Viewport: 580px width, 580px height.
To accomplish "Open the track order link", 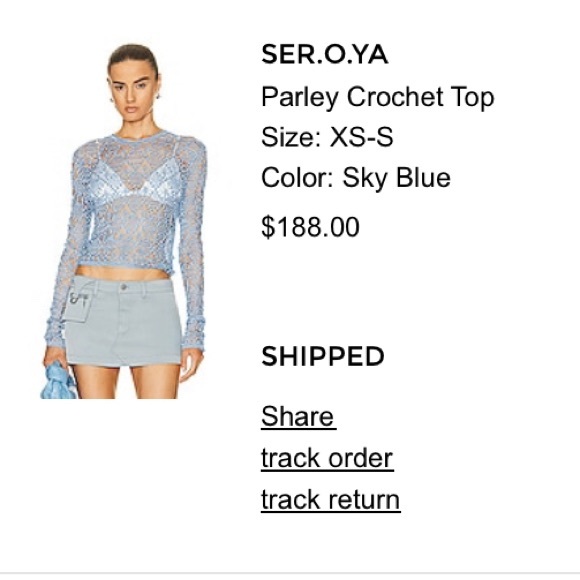I will tap(327, 458).
